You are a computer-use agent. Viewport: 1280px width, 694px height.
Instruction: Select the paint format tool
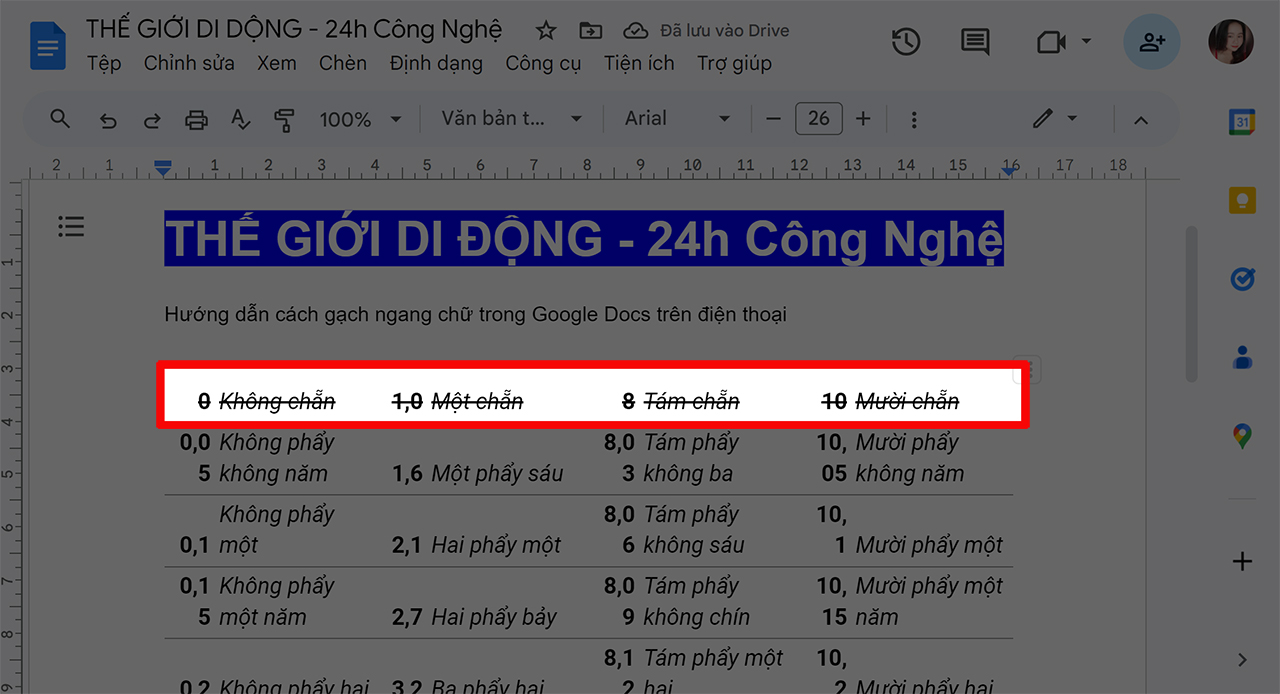(283, 118)
